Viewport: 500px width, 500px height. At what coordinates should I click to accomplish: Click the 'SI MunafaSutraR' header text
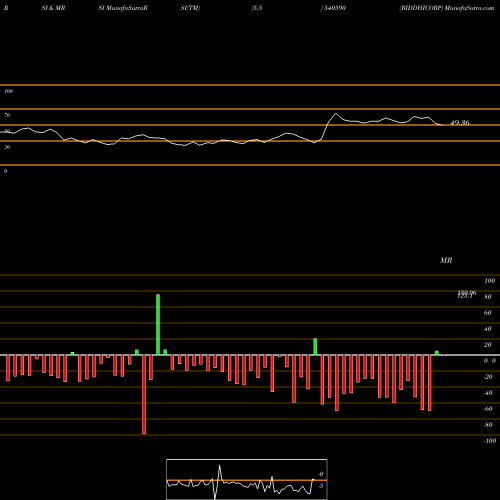point(123,8)
